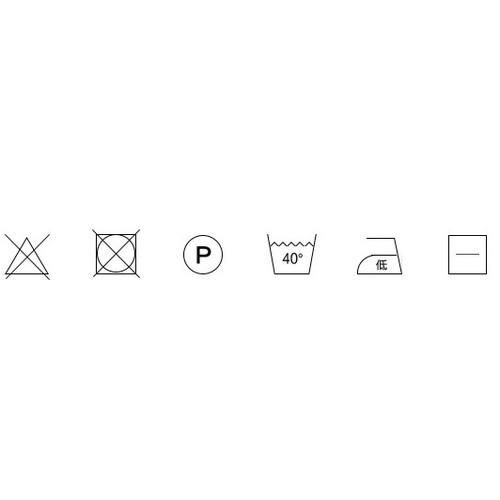Click the bottom edge of the dry-flat square

click(x=467, y=273)
